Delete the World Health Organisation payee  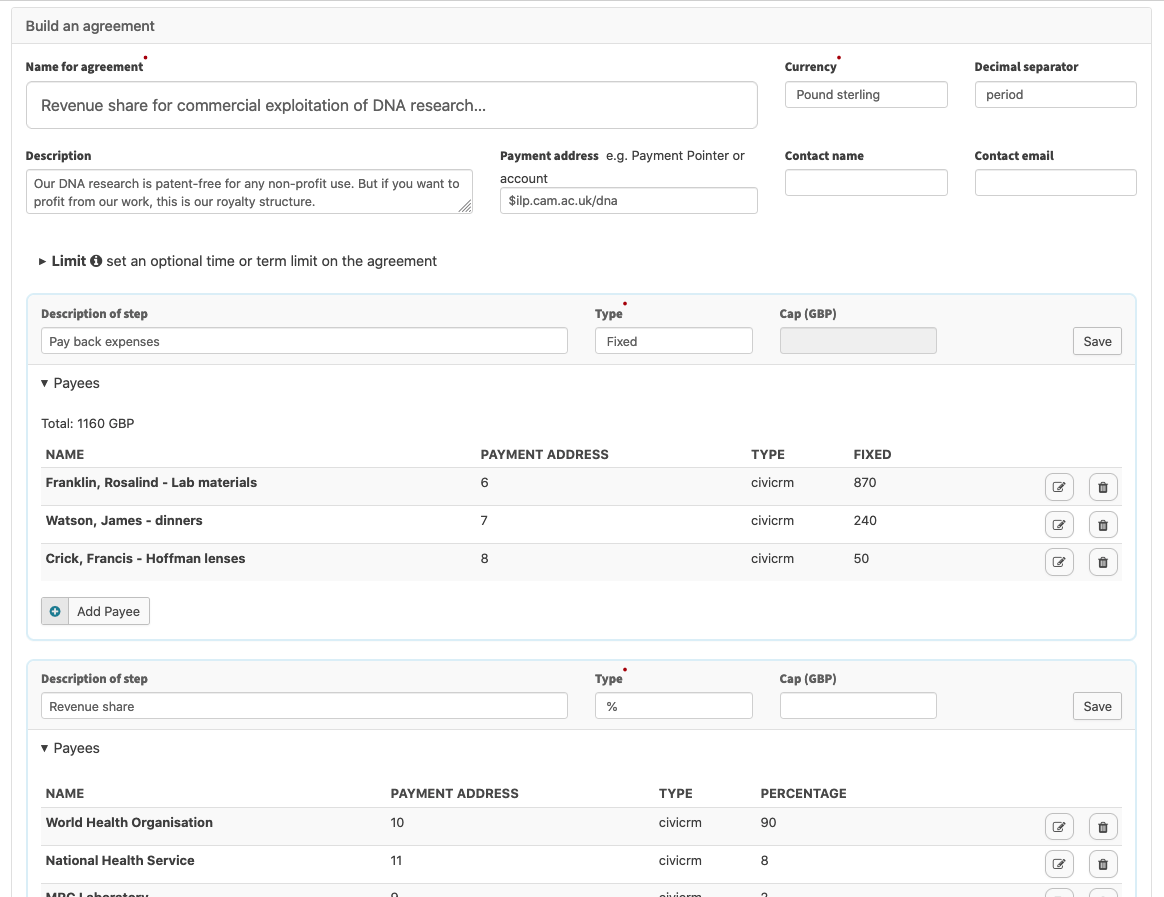[x=1102, y=826]
